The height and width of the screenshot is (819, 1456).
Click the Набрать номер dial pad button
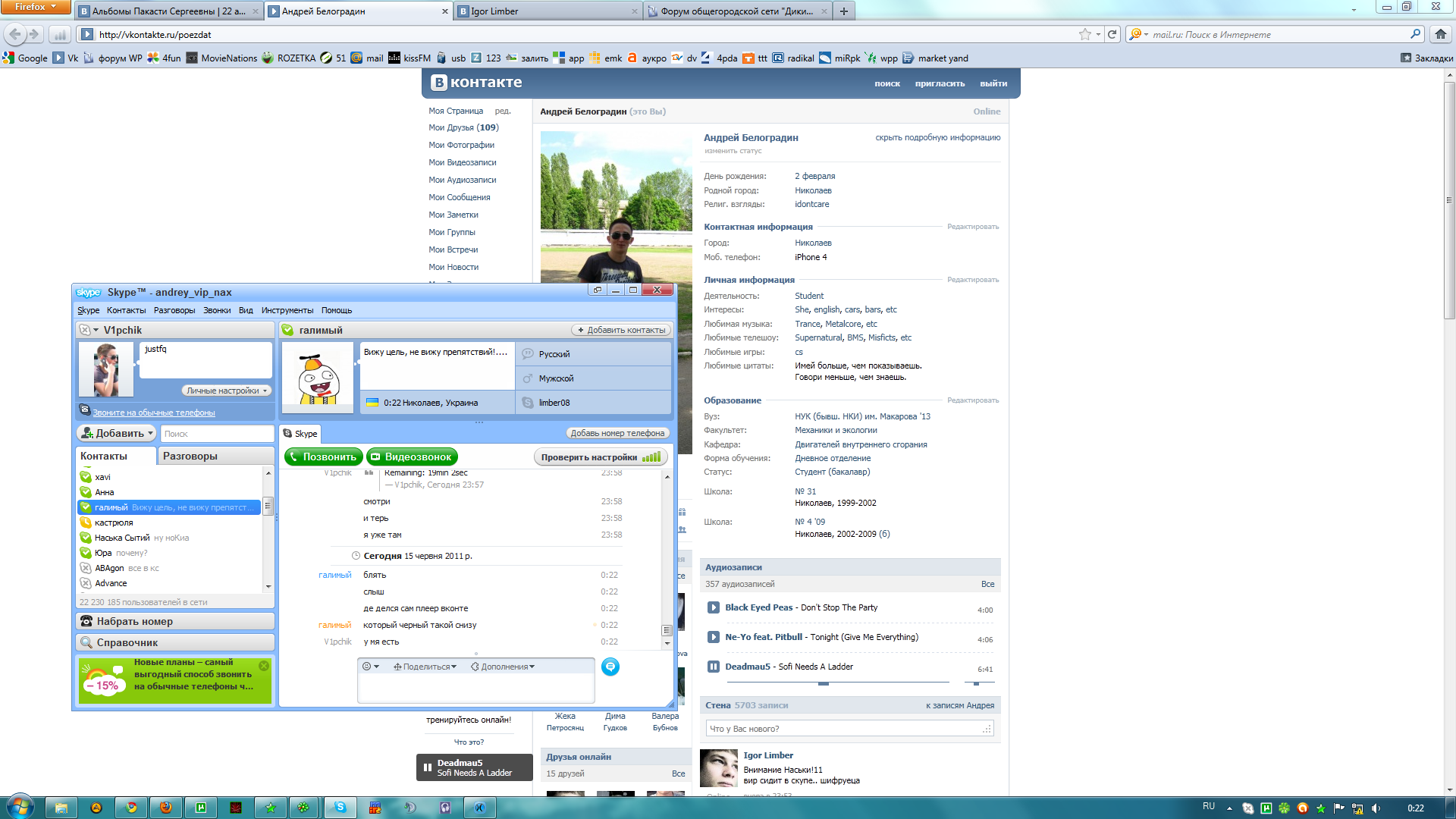pos(175,621)
